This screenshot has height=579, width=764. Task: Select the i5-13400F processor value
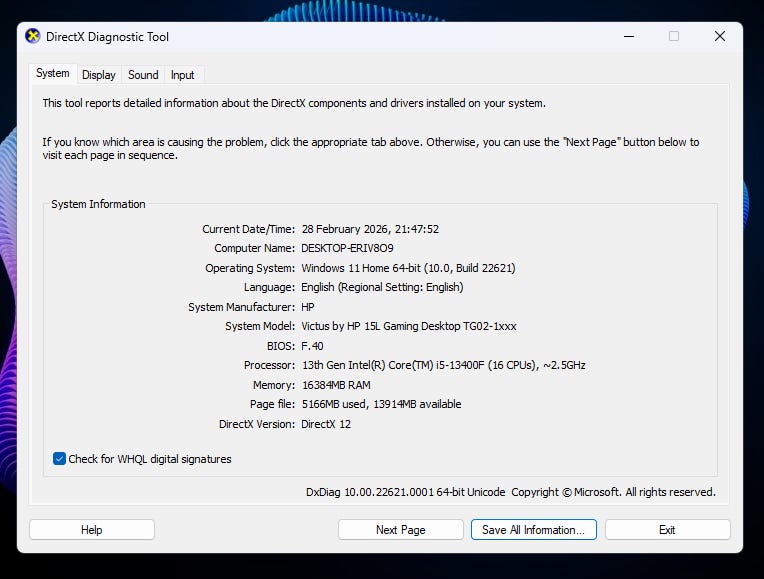point(444,365)
